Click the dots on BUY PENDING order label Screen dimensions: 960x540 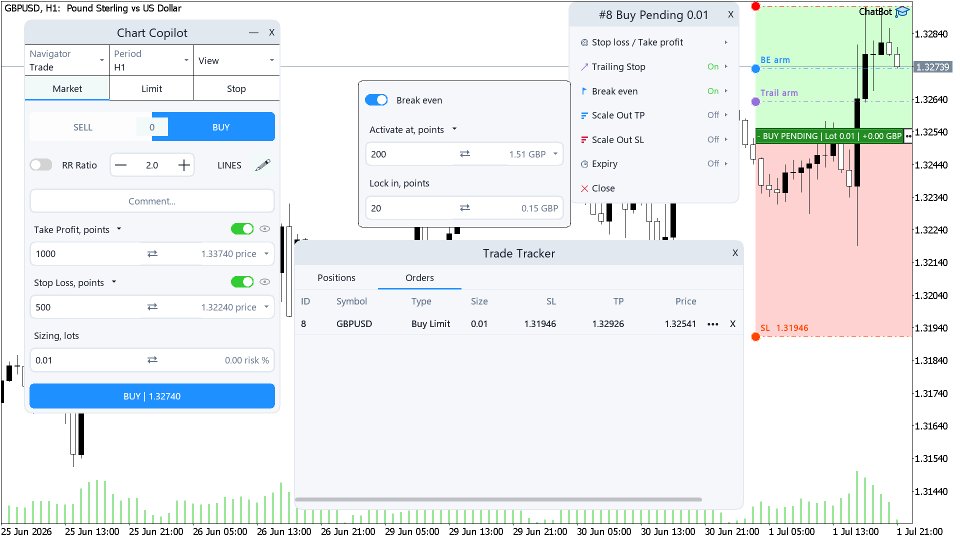(x=909, y=137)
